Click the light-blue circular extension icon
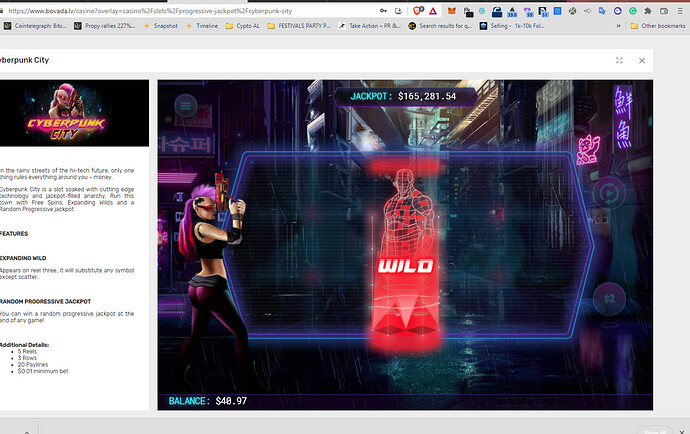 coord(482,11)
